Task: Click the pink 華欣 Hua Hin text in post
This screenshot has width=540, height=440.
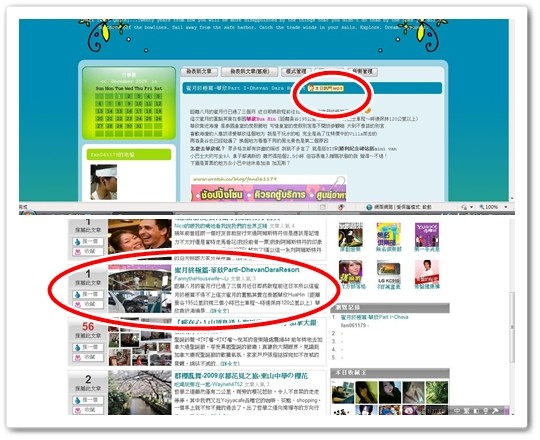Action: coord(261,119)
